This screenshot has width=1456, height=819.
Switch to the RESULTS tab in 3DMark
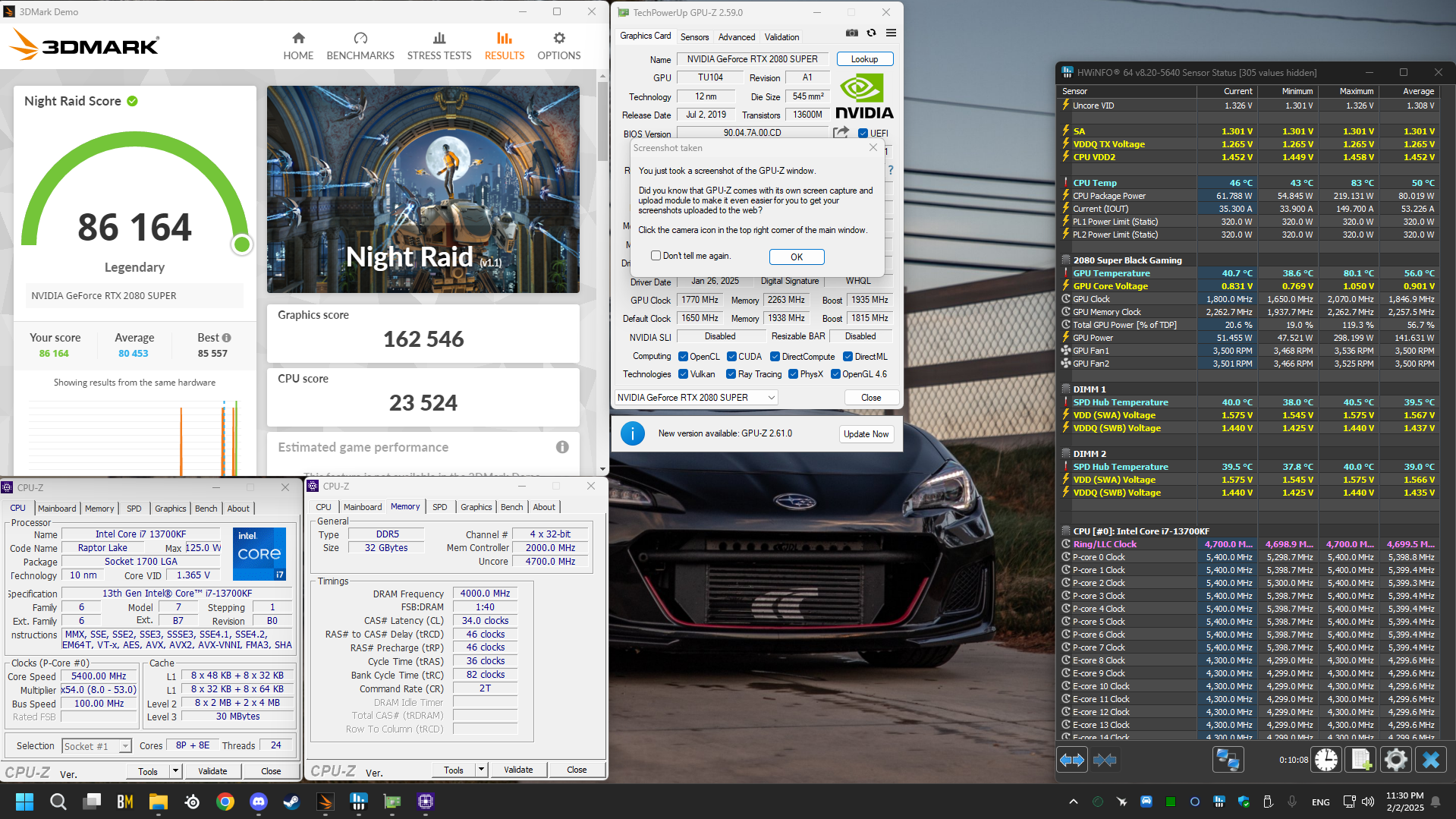505,46
